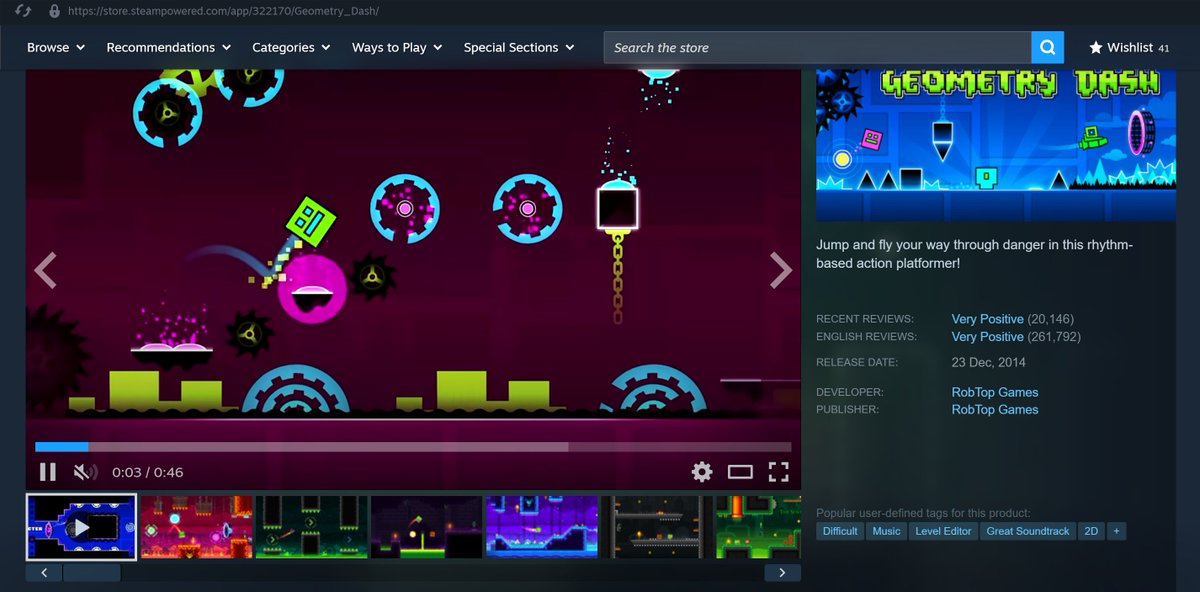
Task: Enter fullscreen video mode
Action: [x=778, y=472]
